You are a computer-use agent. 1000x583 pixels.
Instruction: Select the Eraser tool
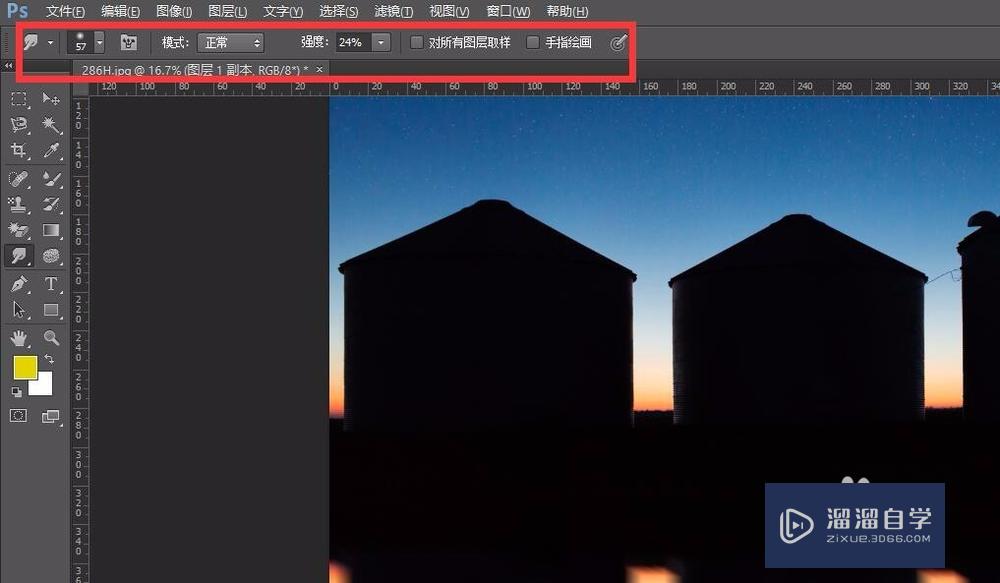(x=19, y=230)
